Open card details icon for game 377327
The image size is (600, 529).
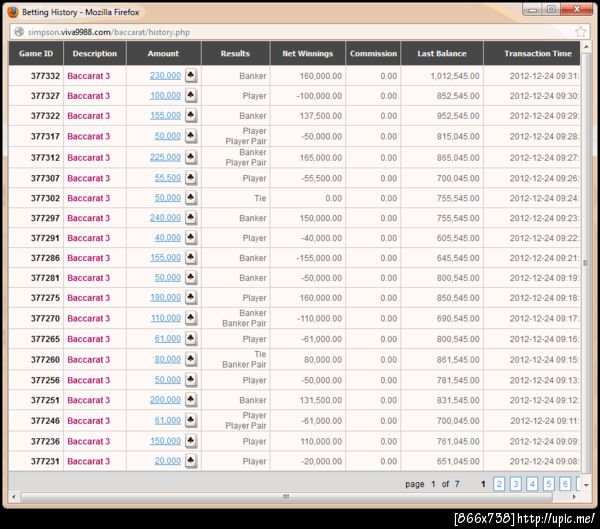pyautogui.click(x=191, y=95)
